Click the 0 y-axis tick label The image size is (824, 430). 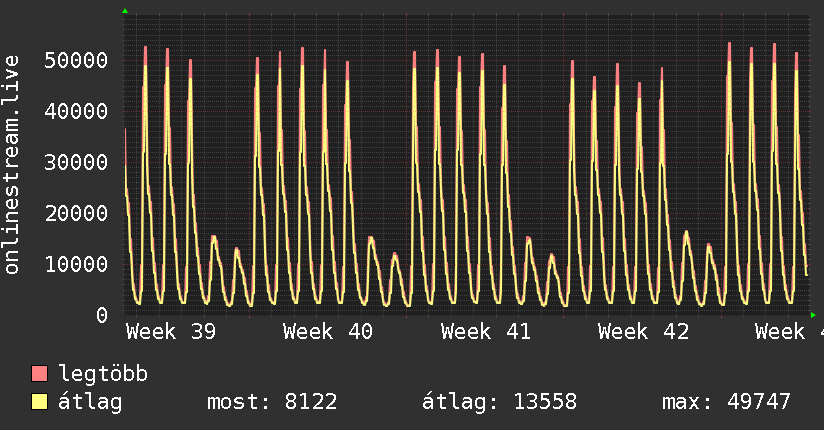(x=102, y=315)
